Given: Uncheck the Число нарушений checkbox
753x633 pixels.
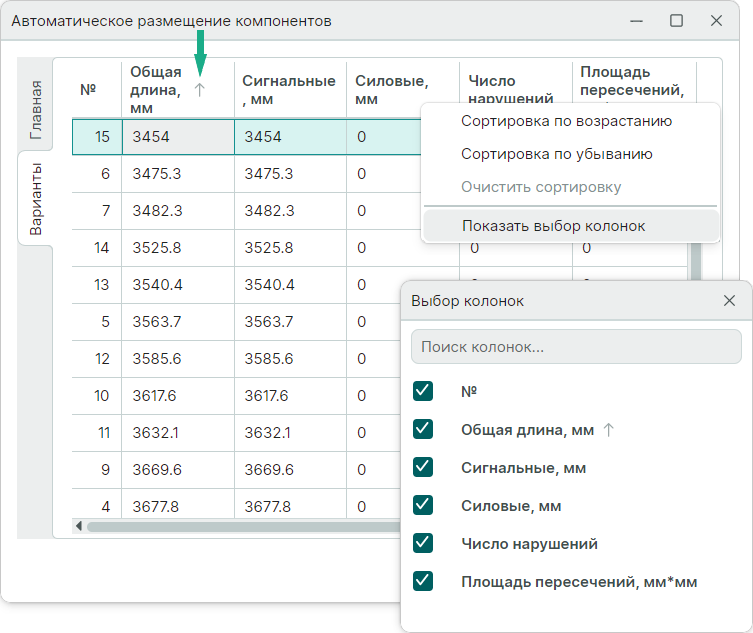Looking at the screenshot, I should coord(423,543).
